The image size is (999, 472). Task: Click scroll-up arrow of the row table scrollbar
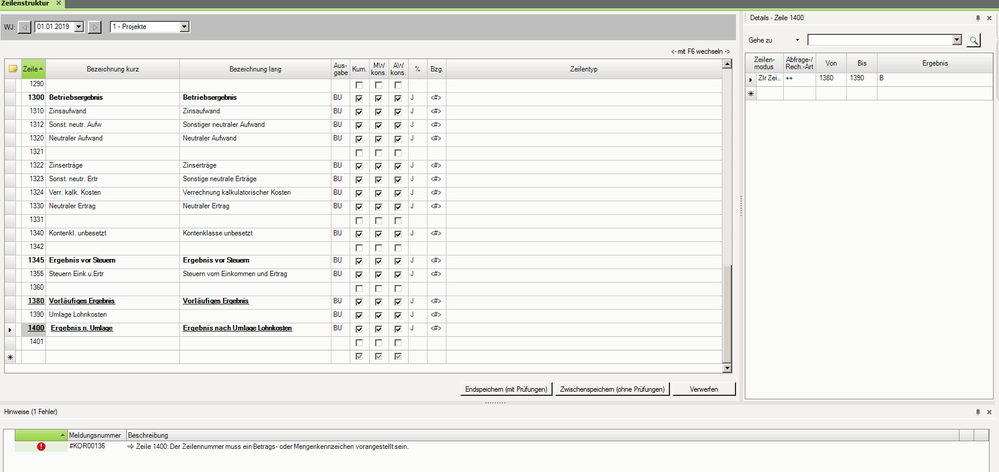727,64
